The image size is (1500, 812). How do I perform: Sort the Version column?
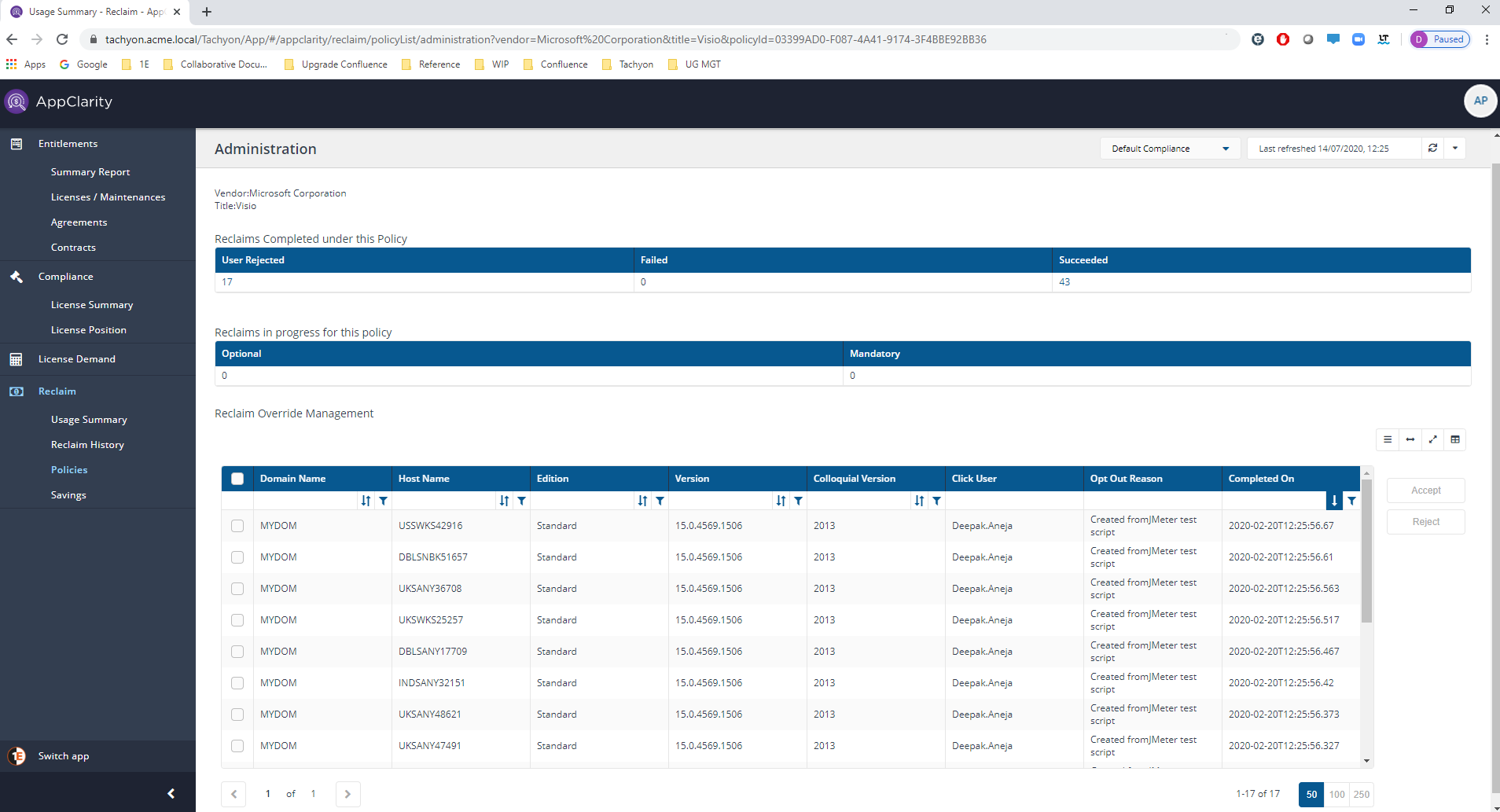tap(781, 501)
